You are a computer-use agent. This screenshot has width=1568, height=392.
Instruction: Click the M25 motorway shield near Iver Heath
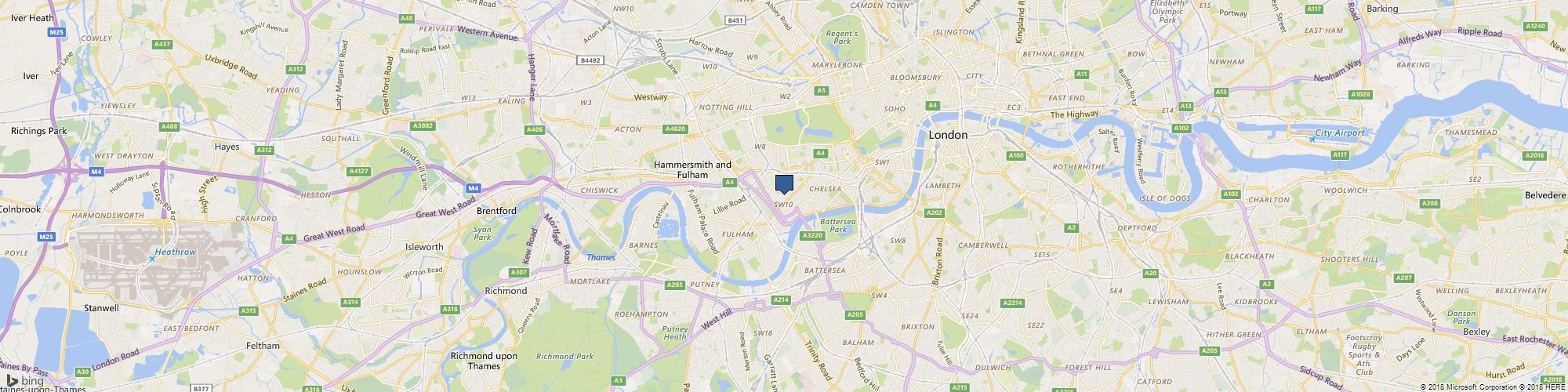click(x=55, y=33)
